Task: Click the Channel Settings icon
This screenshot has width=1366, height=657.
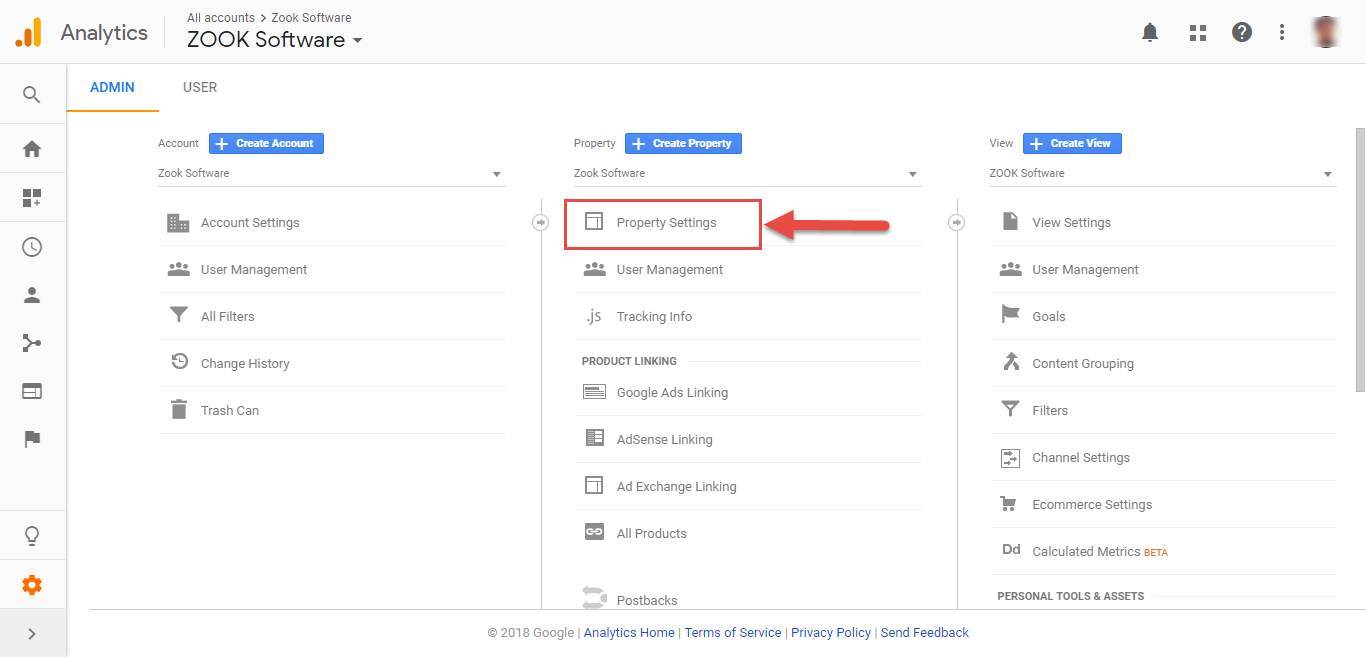Action: [x=1010, y=458]
